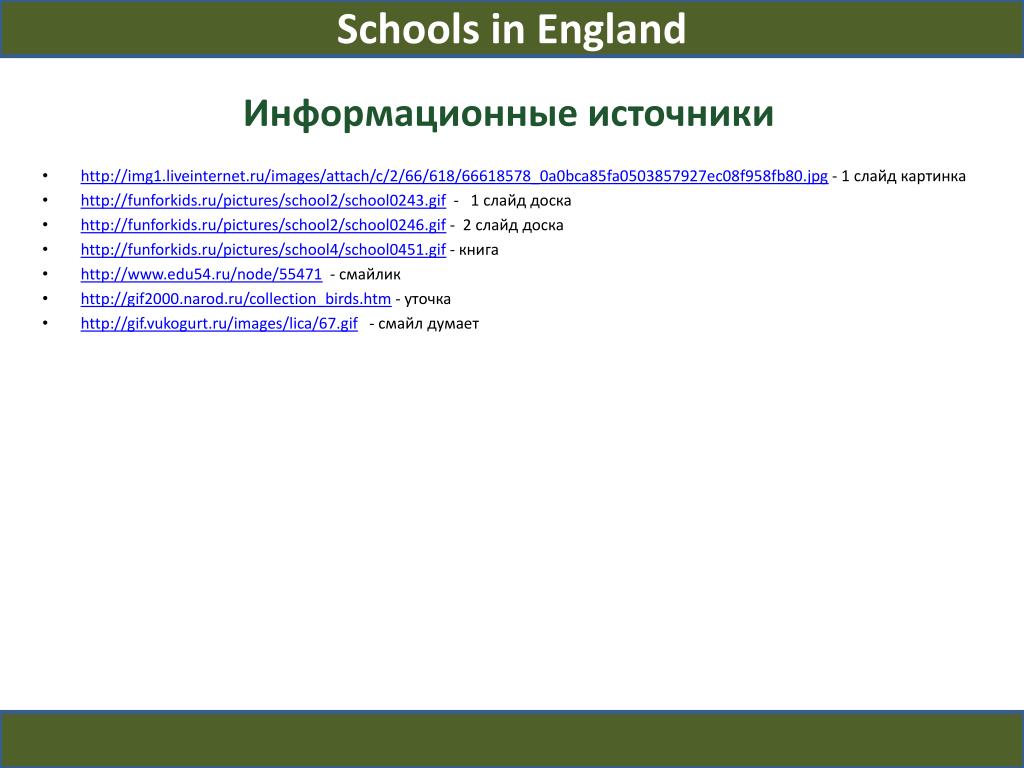The width and height of the screenshot is (1024, 768).
Task: Click the 'книга' caption
Action: pyautogui.click(x=479, y=249)
